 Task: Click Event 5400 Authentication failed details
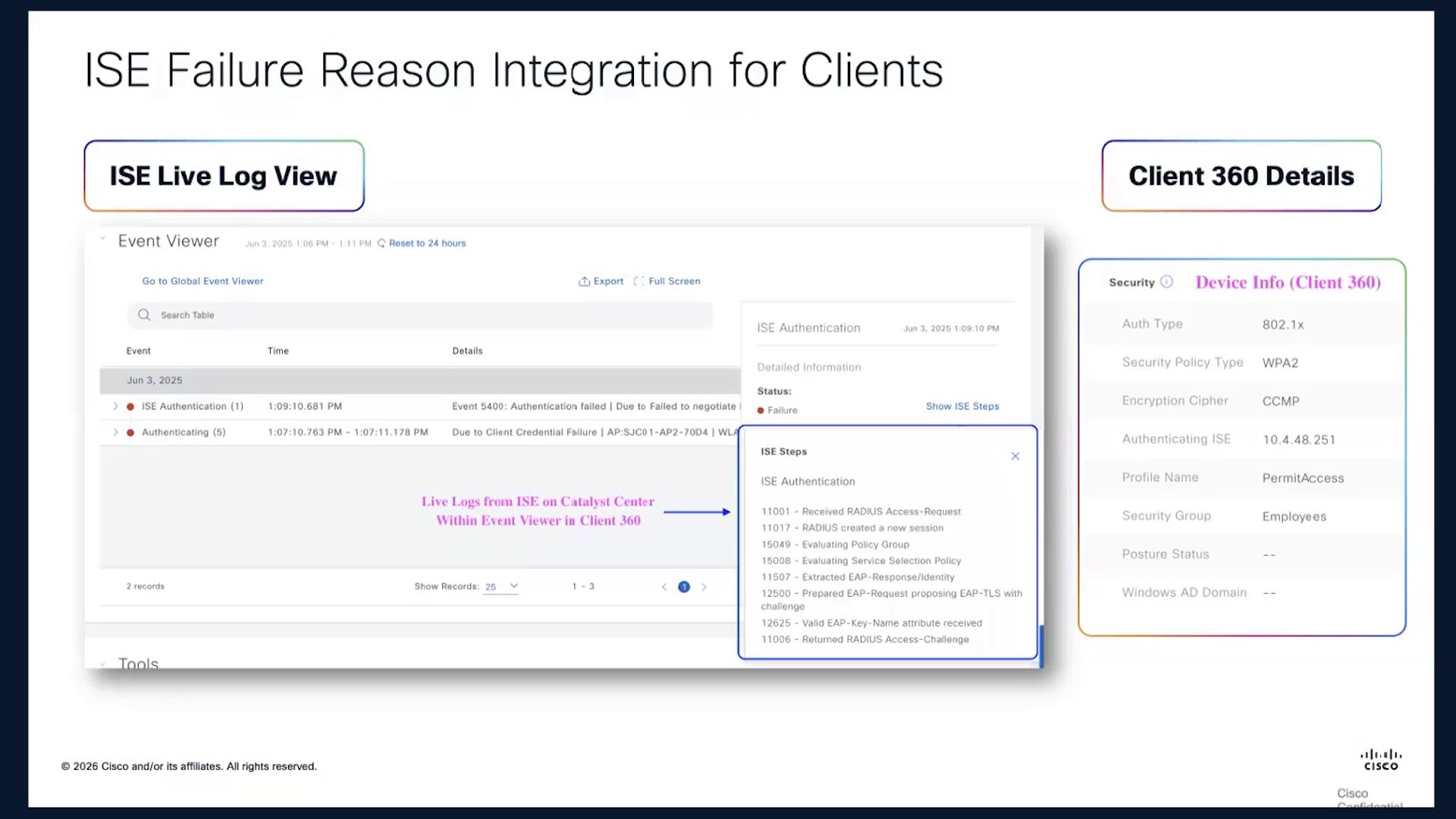click(595, 406)
